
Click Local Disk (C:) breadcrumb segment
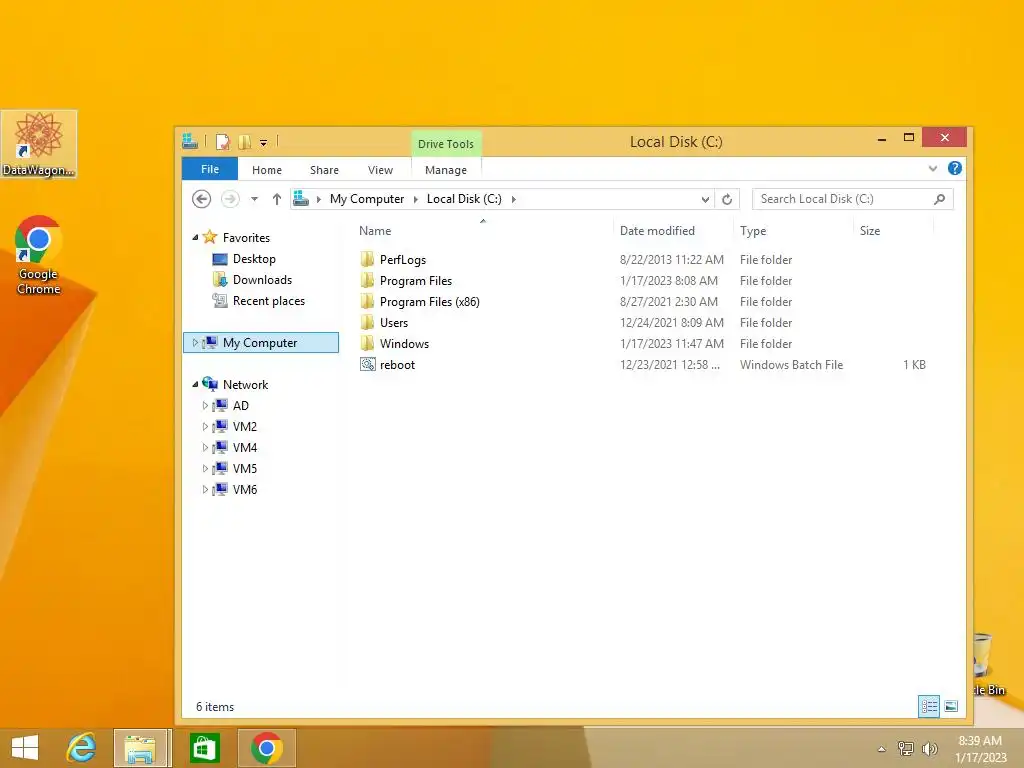(x=464, y=199)
